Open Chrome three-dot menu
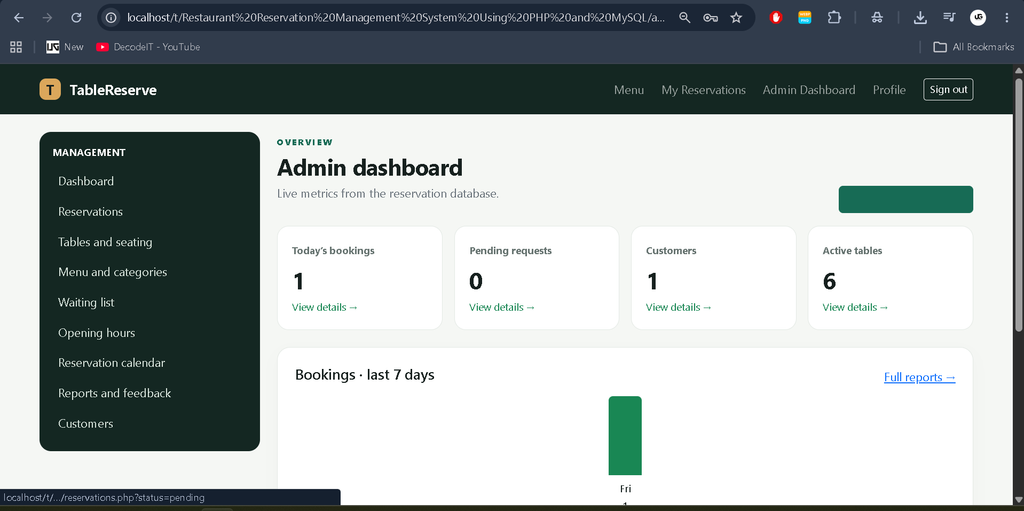This screenshot has height=511, width=1024. click(1006, 18)
